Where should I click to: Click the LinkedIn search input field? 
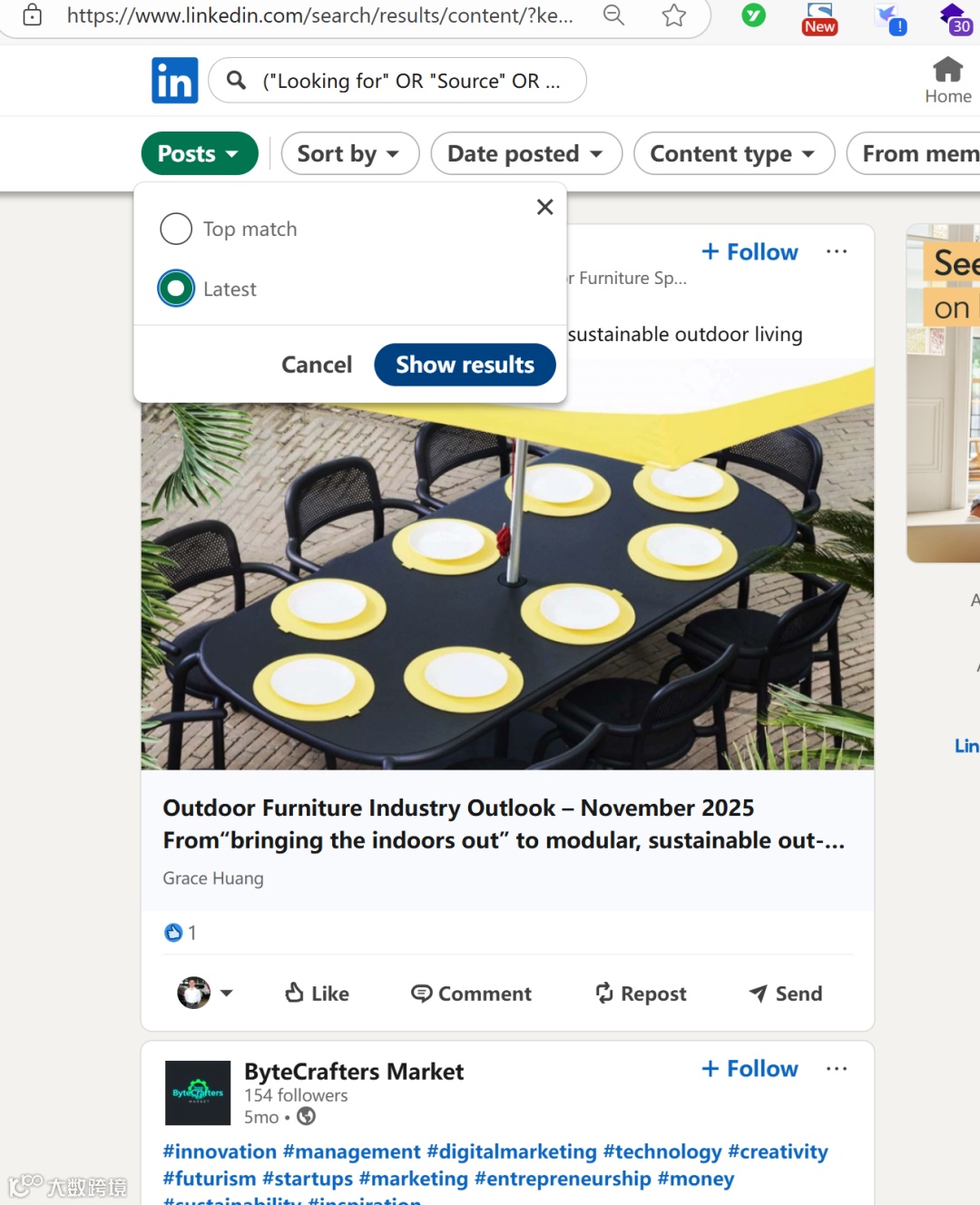click(x=410, y=81)
